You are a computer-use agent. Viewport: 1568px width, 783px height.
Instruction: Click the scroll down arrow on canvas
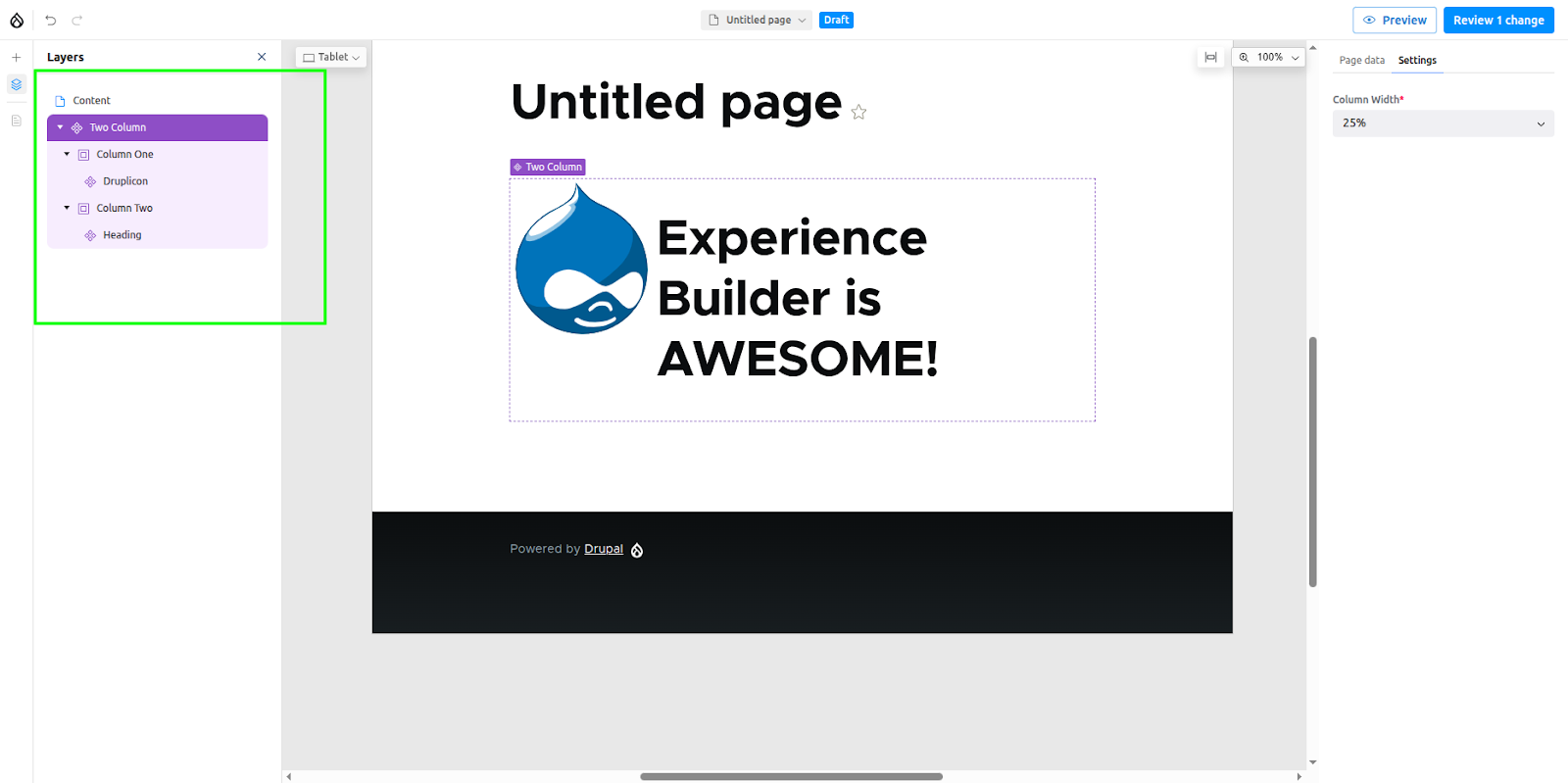tap(1312, 761)
